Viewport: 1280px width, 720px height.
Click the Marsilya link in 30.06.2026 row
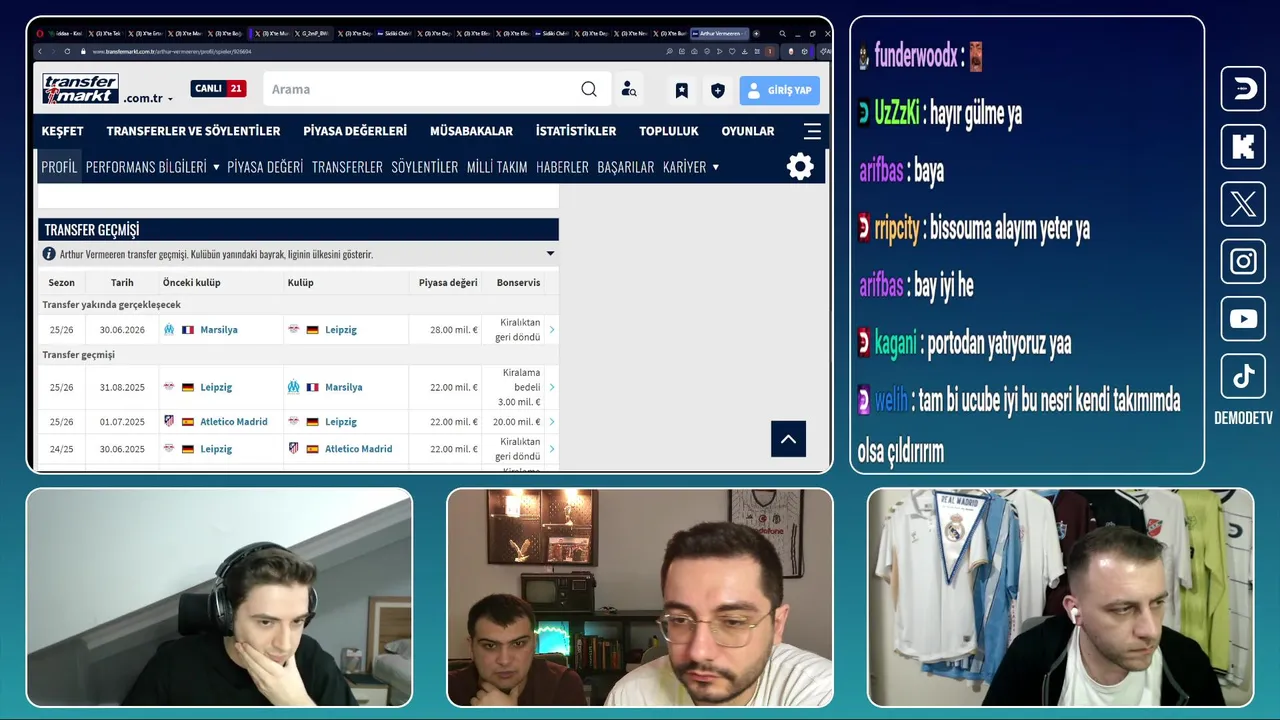[x=219, y=329]
